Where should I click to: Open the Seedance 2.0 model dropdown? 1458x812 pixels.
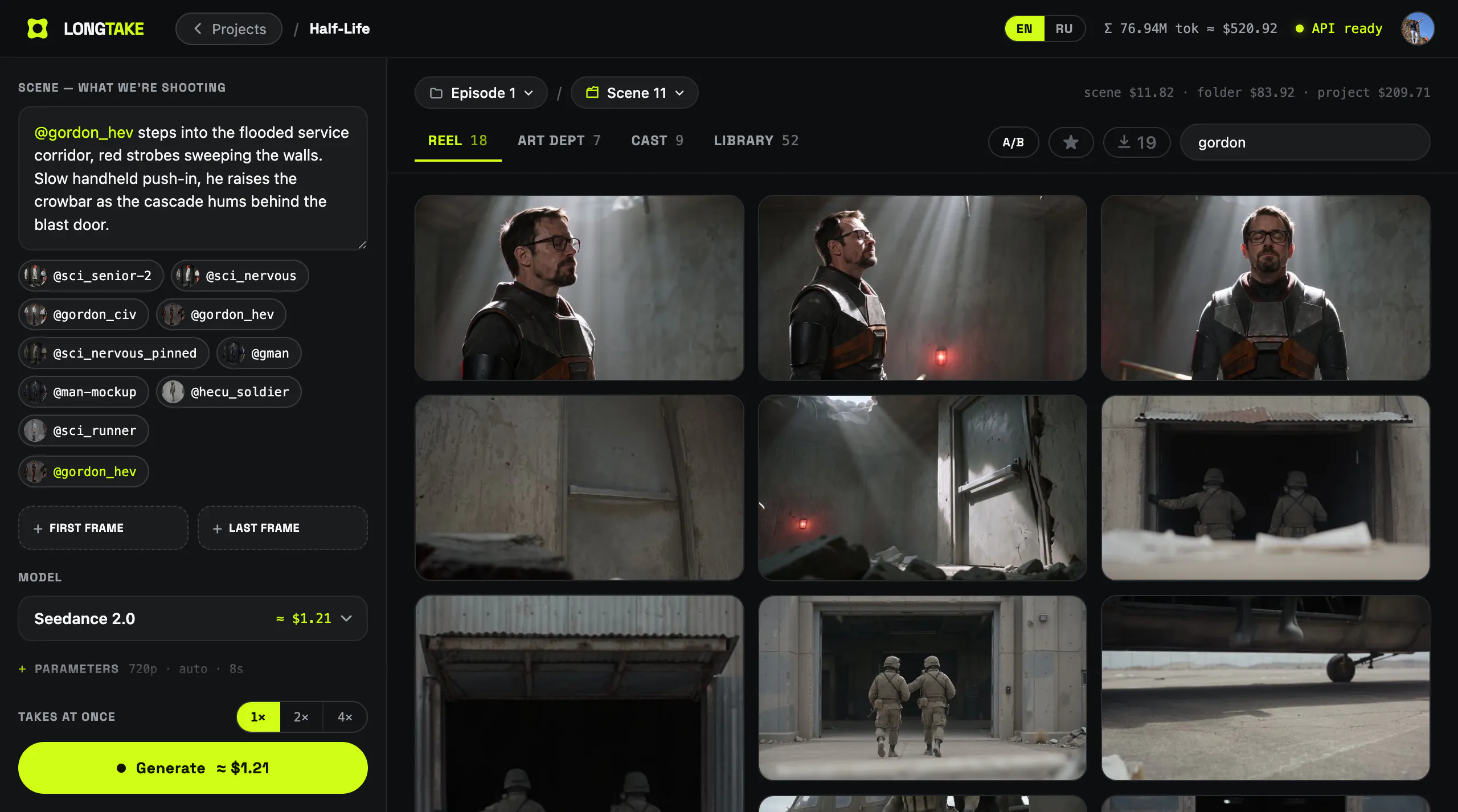pyautogui.click(x=193, y=618)
